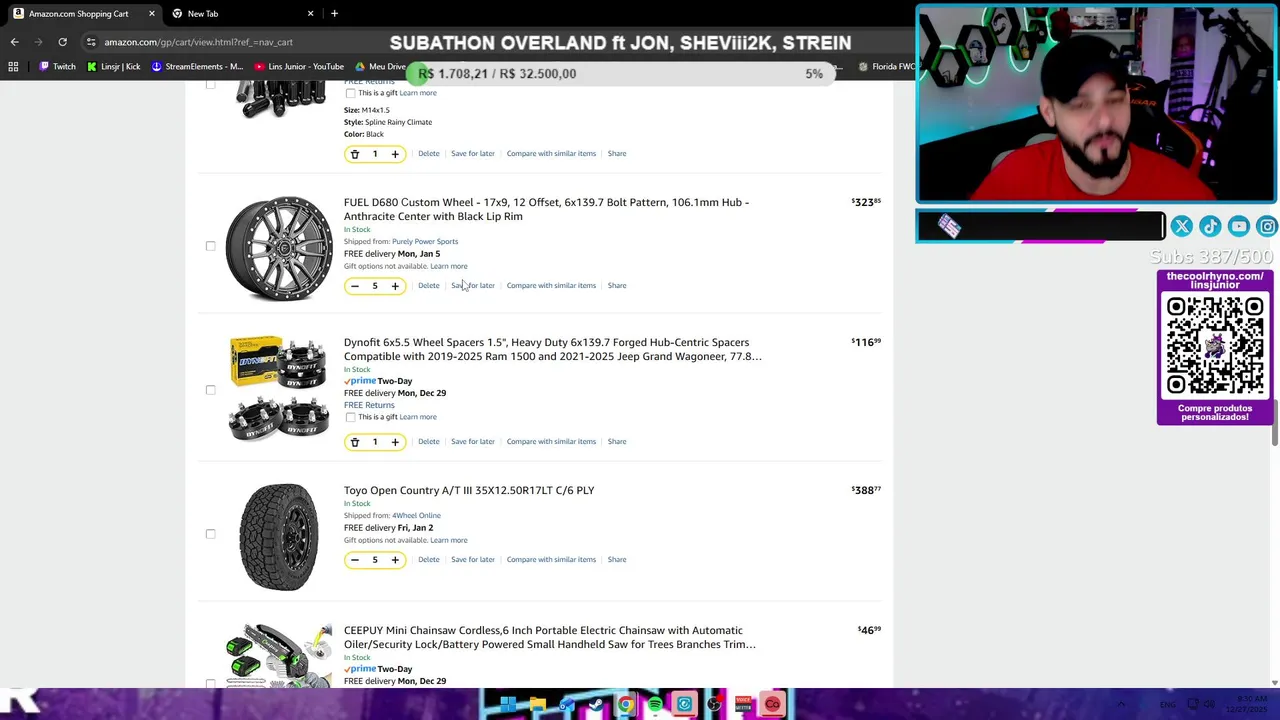1280x720 pixels.
Task: Open the Meu Drive bookmark
Action: coord(380,67)
